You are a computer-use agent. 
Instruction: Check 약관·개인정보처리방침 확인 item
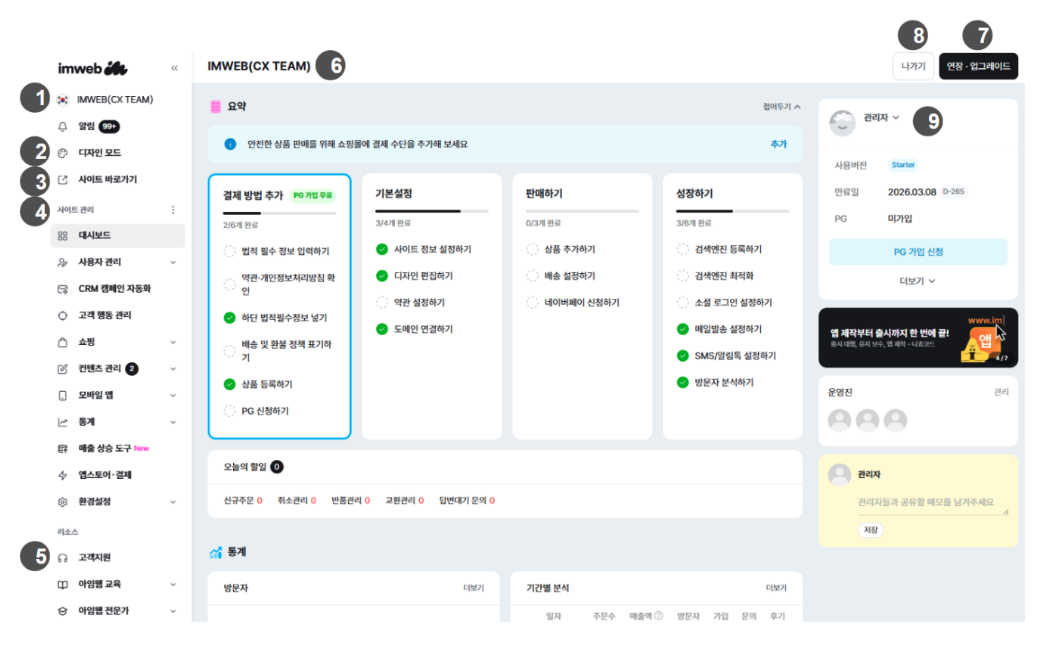[x=229, y=284]
